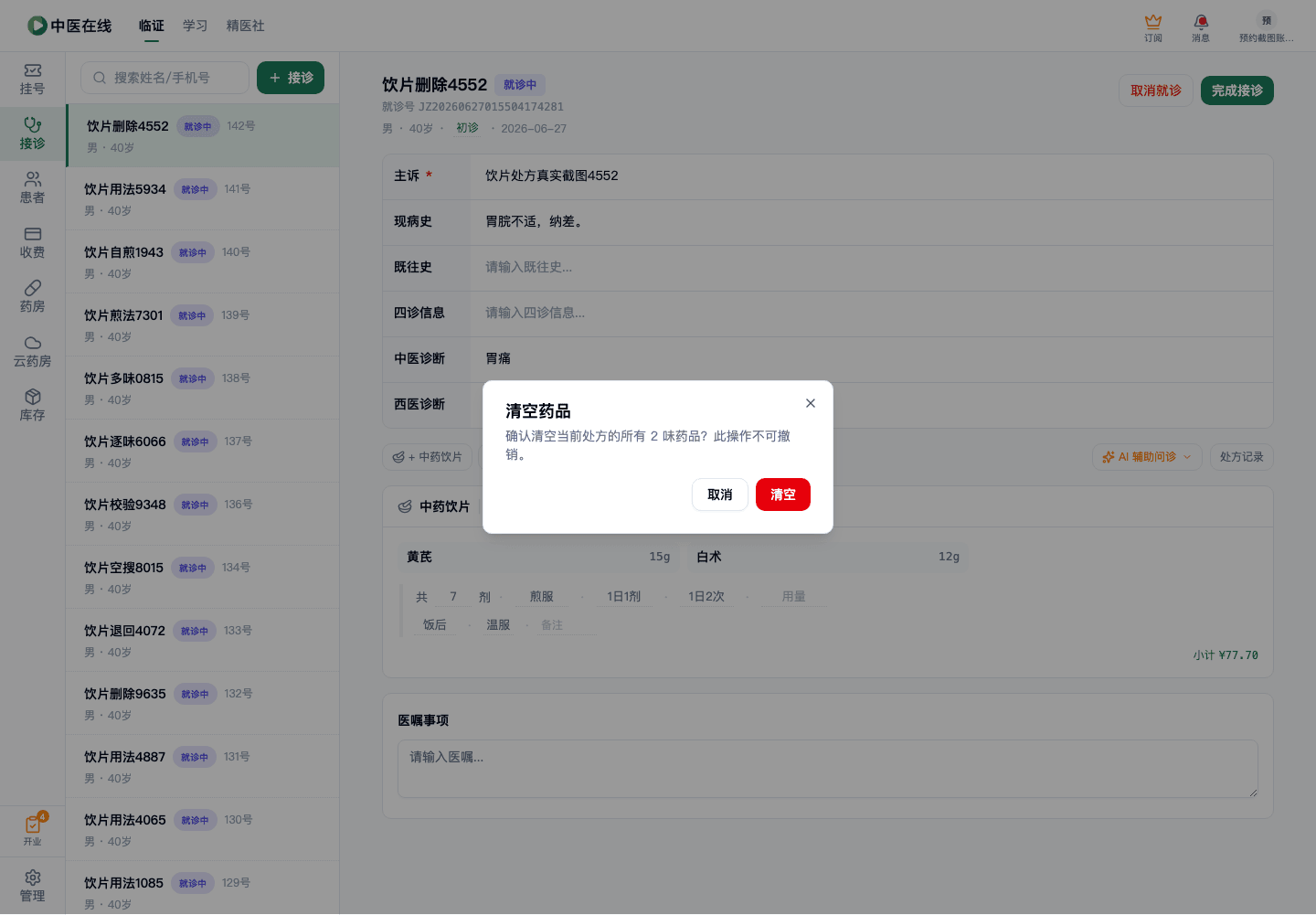Open the 开业 checklist icon
The height and width of the screenshot is (915, 1316).
tap(33, 830)
